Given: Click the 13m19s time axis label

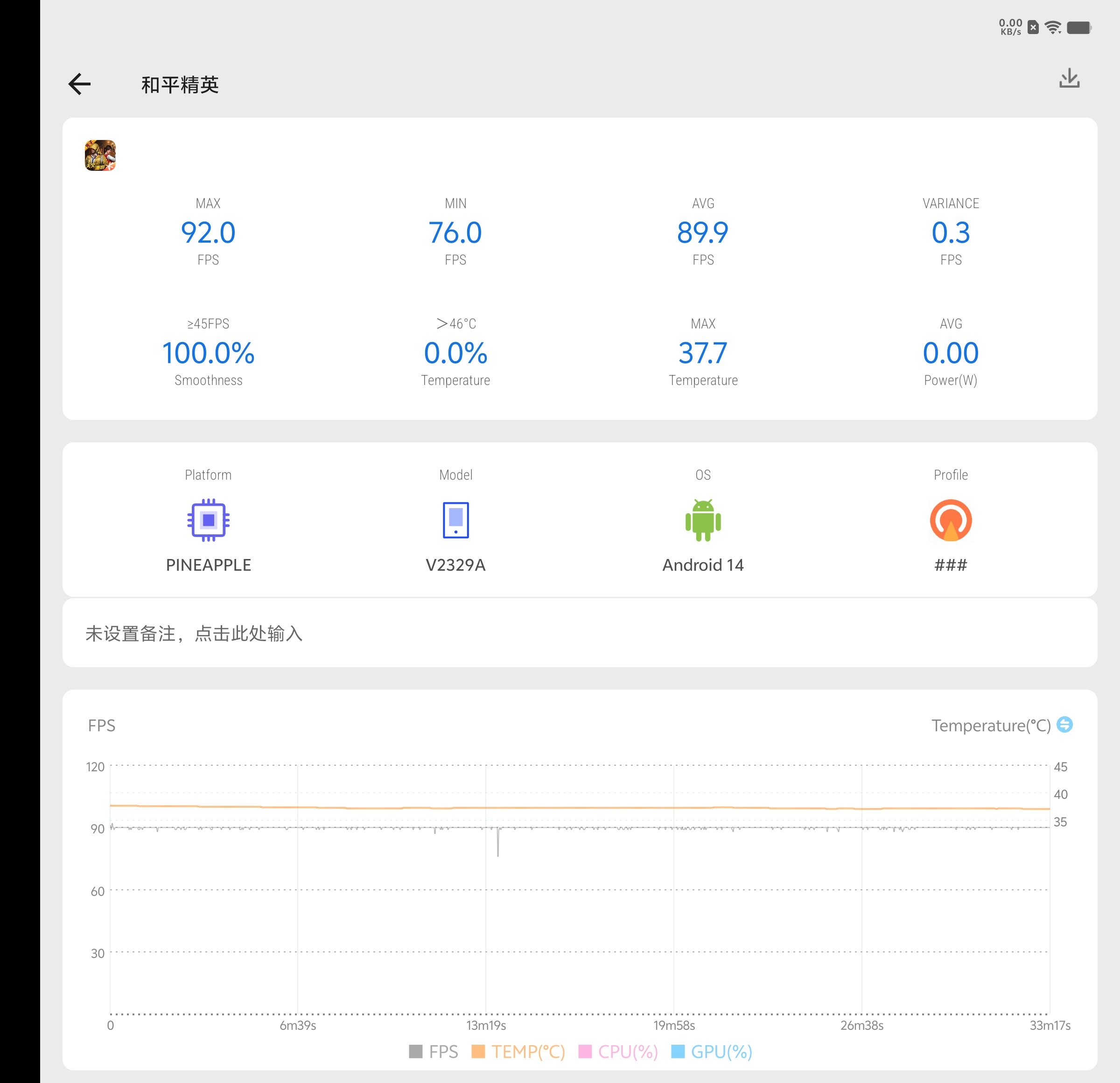Looking at the screenshot, I should pos(486,1025).
